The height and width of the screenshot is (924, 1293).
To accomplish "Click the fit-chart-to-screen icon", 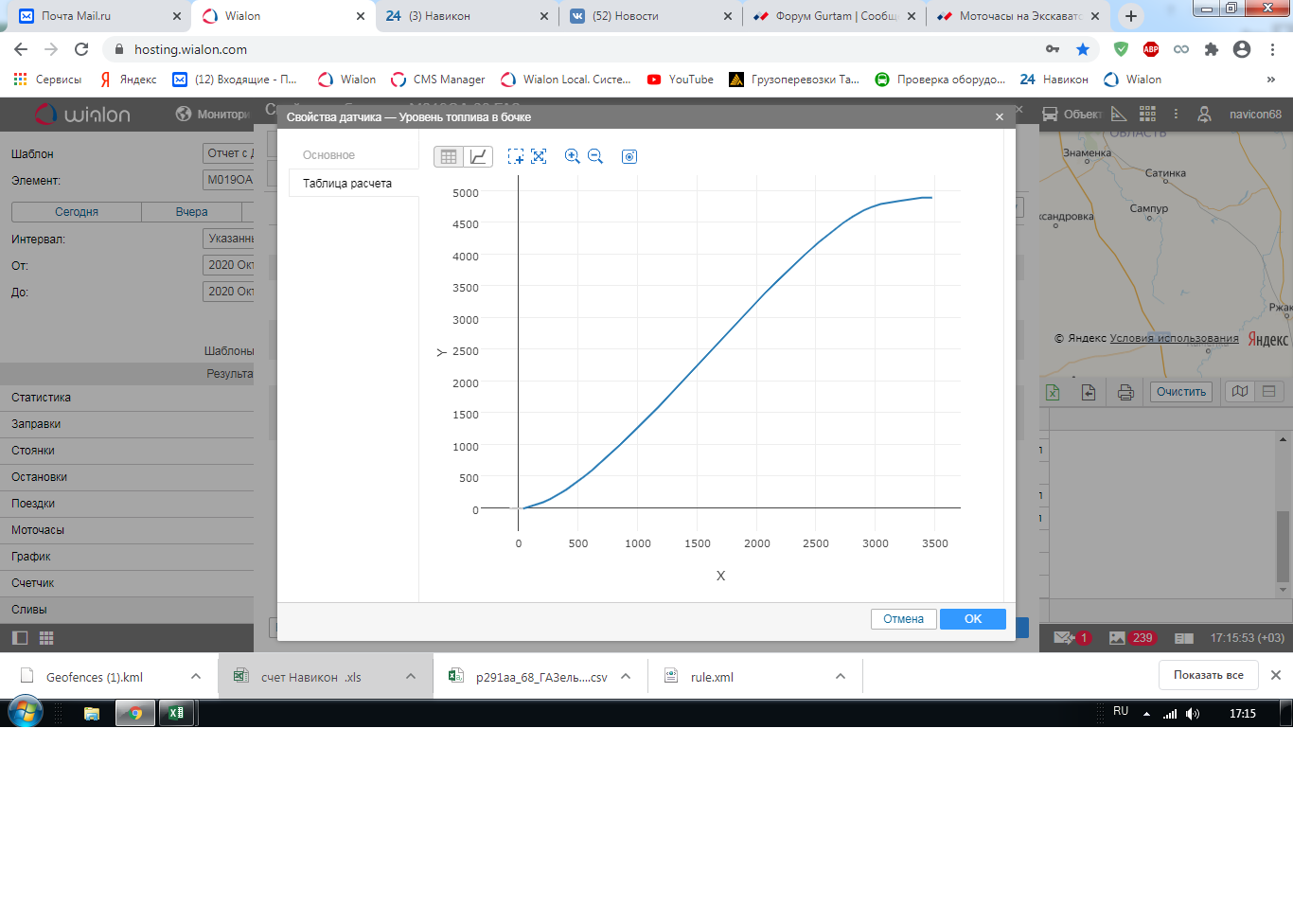I will 539,156.
